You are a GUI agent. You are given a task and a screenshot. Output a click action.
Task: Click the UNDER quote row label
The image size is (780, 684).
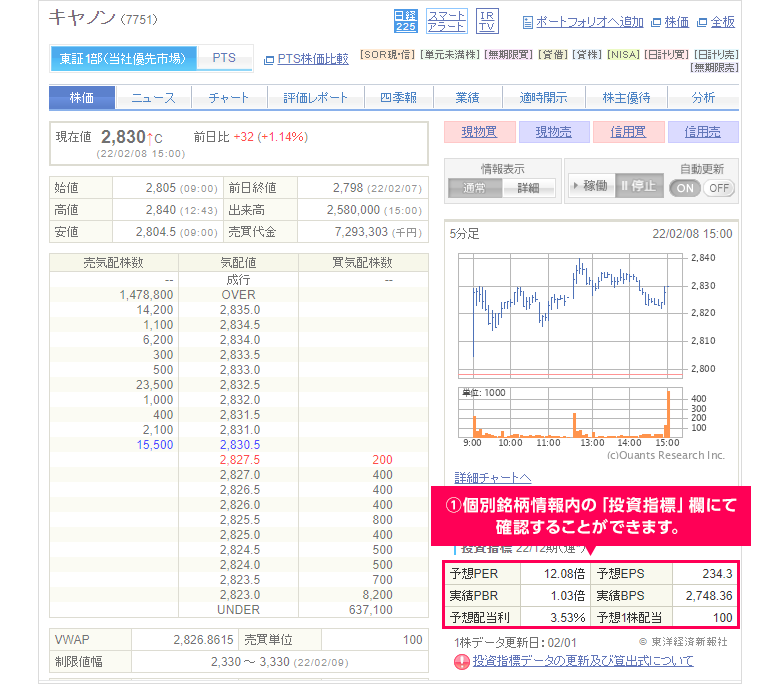point(238,609)
